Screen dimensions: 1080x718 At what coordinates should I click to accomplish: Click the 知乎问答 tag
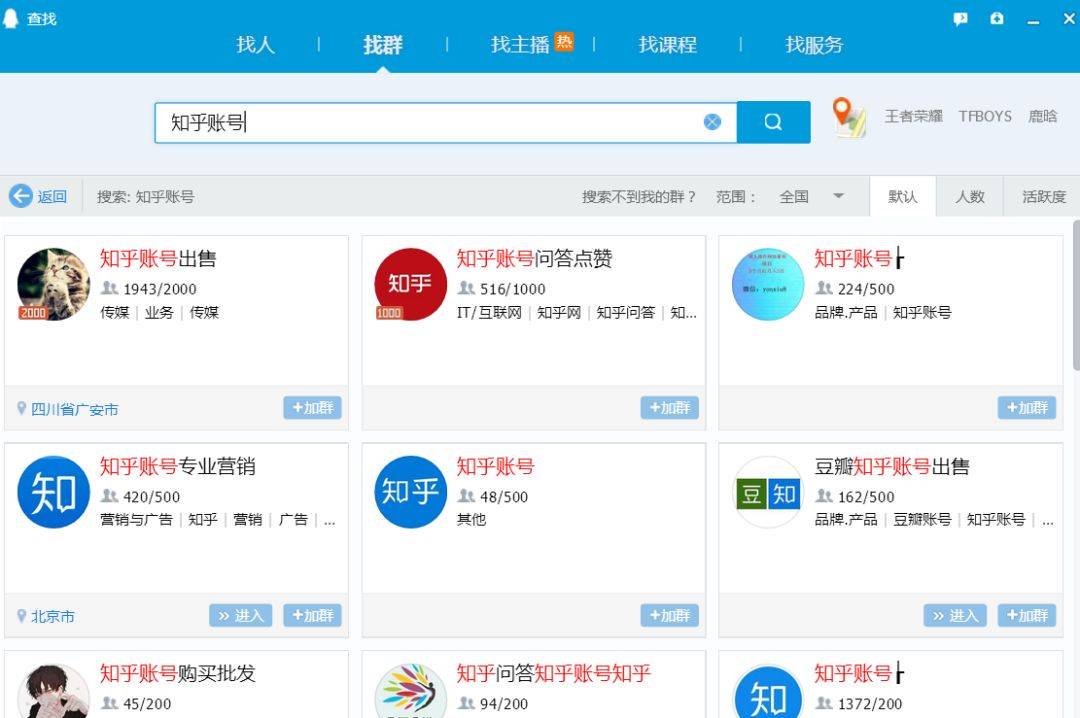pos(625,312)
